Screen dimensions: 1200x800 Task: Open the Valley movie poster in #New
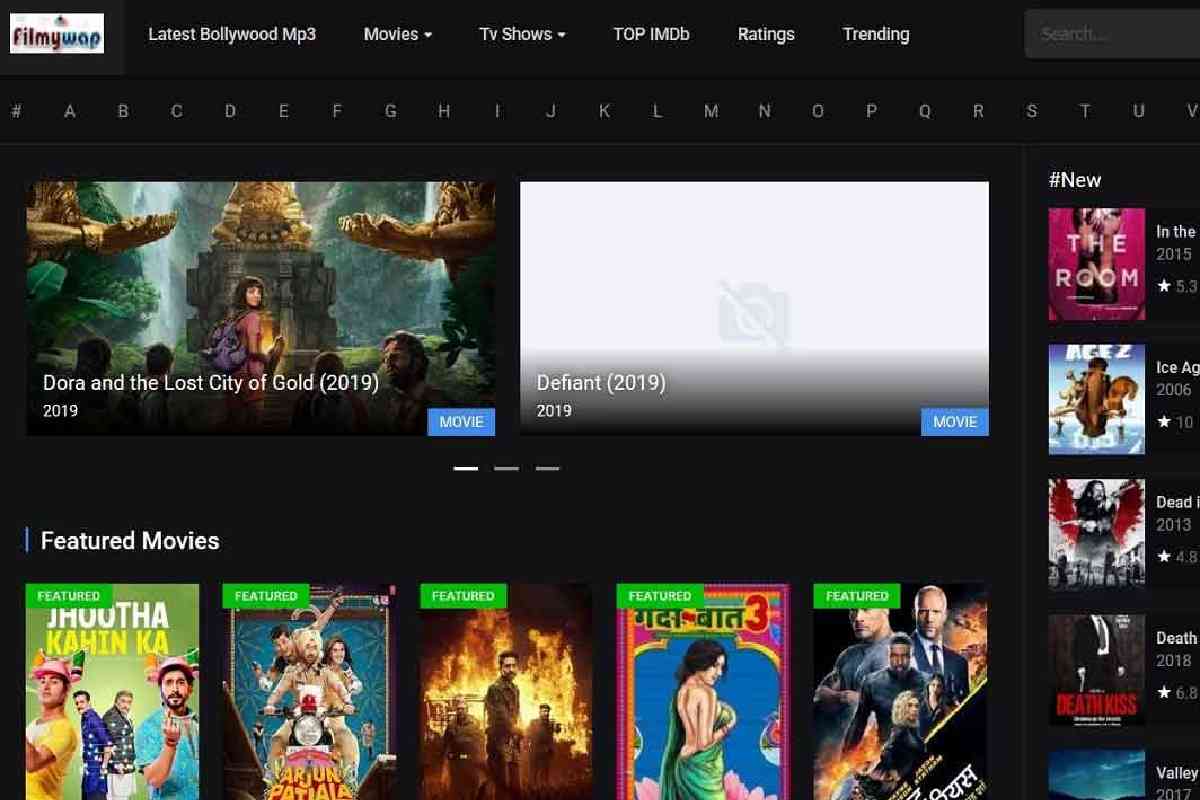point(1097,775)
